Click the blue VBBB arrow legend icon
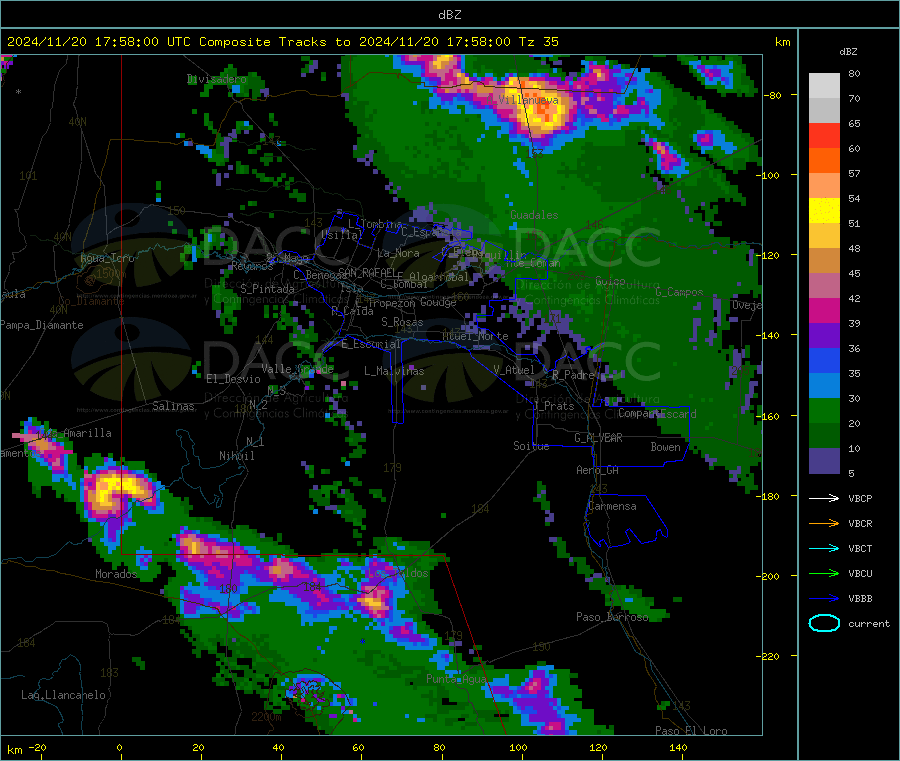This screenshot has width=900, height=761. [824, 599]
